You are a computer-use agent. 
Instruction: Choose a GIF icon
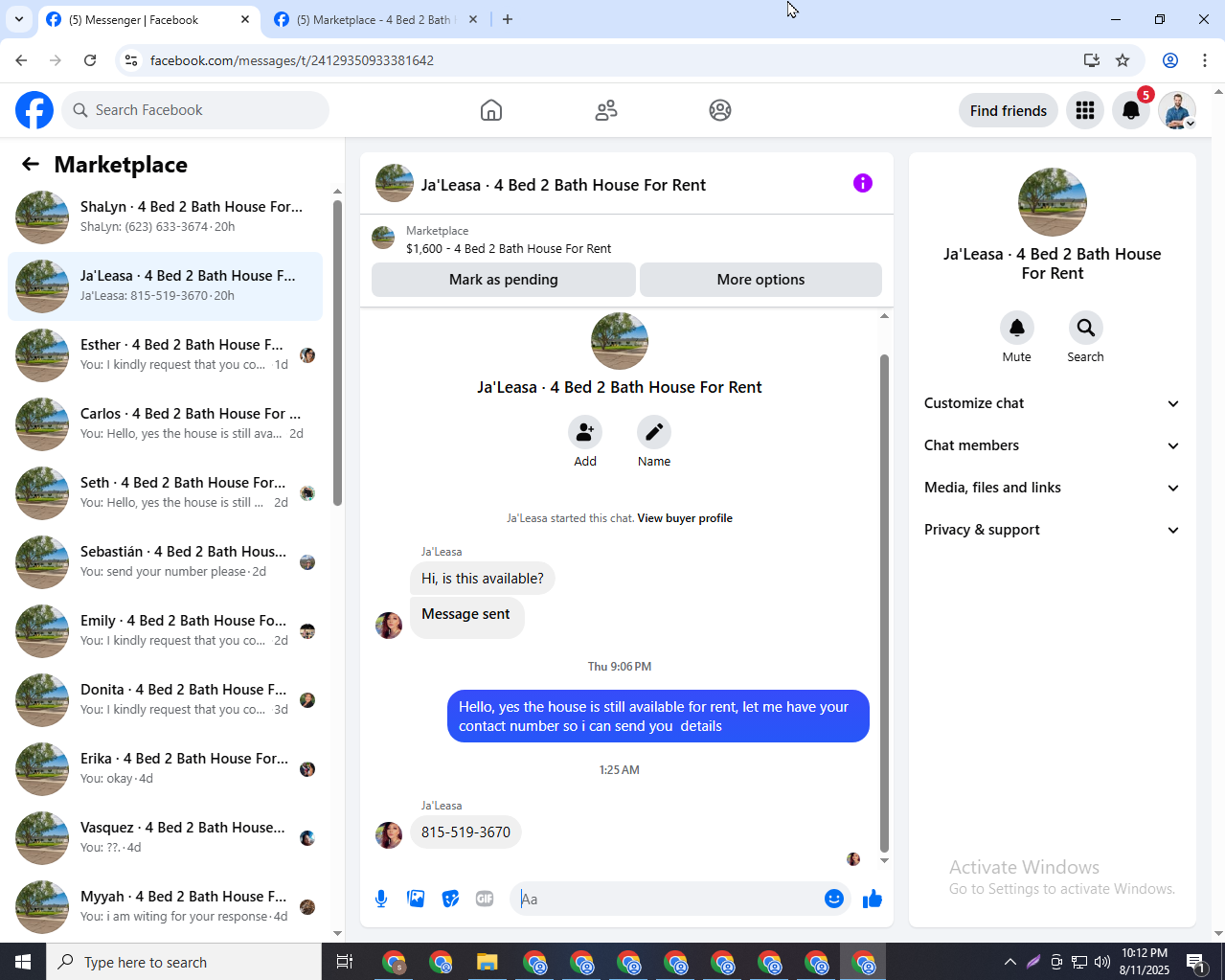pyautogui.click(x=485, y=899)
